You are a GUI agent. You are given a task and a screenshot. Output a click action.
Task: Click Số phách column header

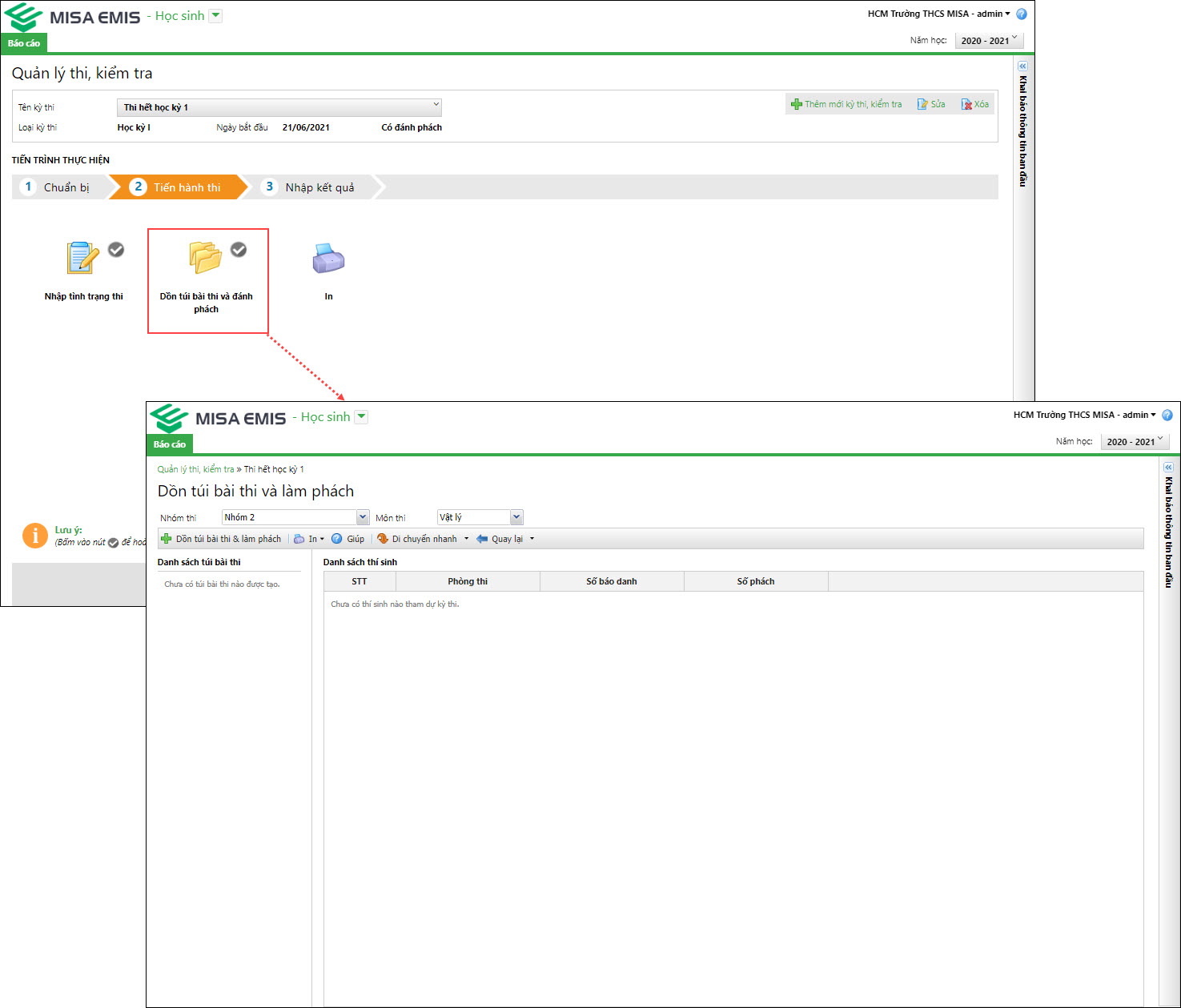pyautogui.click(x=756, y=581)
